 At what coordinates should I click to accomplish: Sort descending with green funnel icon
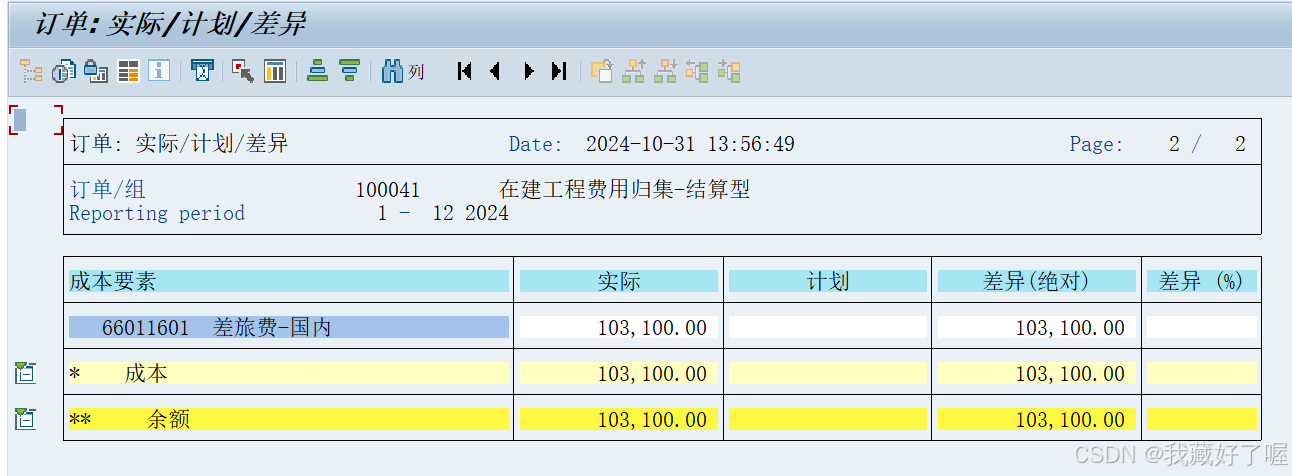click(349, 71)
